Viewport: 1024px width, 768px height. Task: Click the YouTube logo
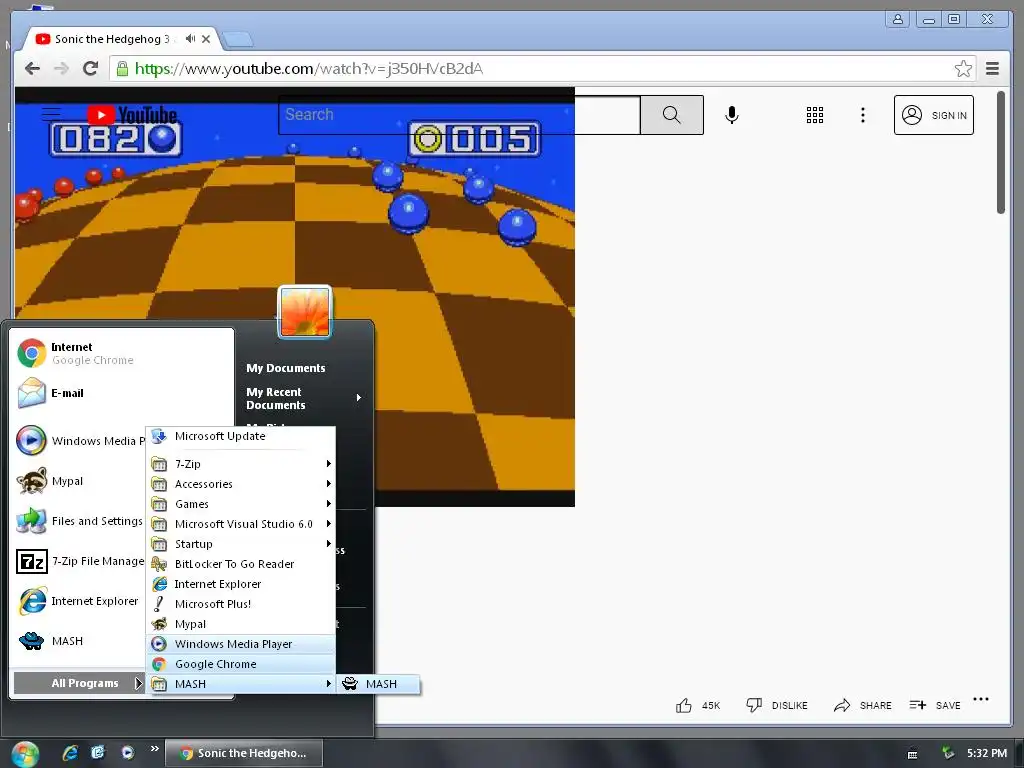tap(132, 115)
